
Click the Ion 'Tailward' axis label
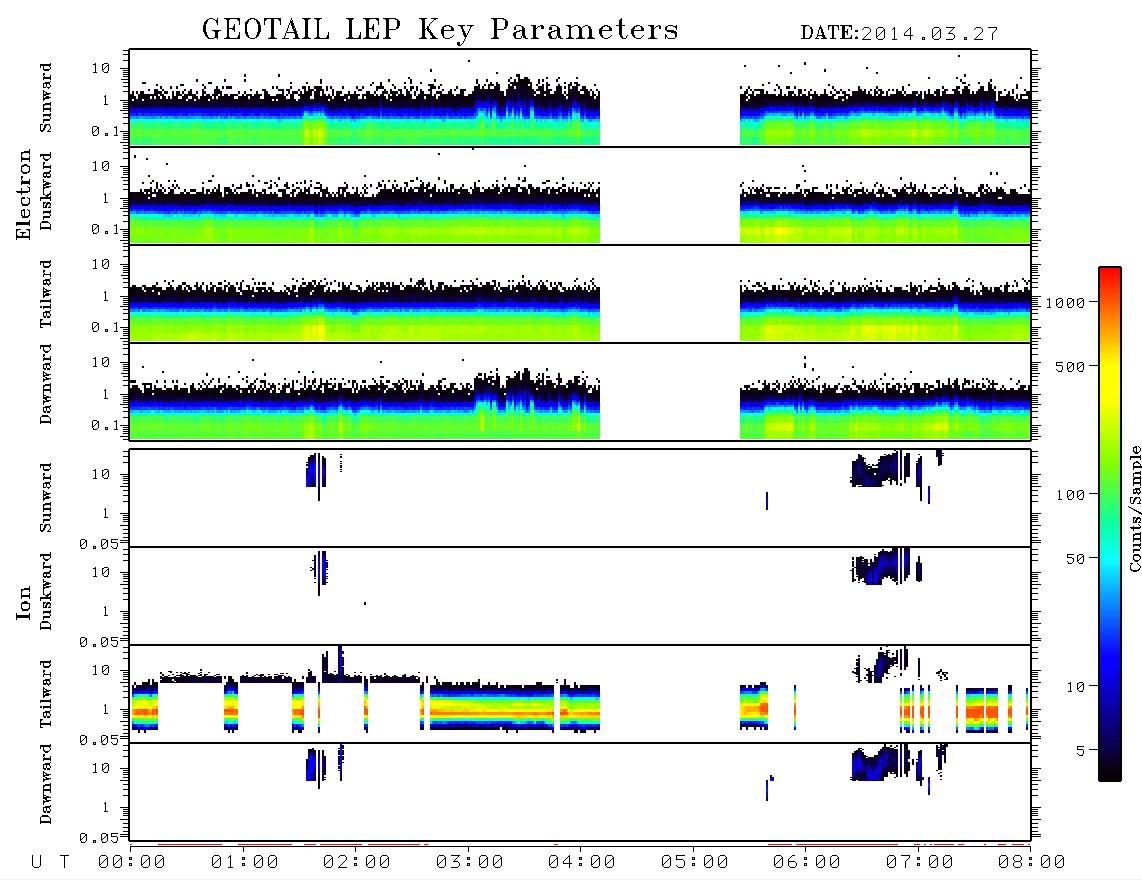tap(45, 694)
